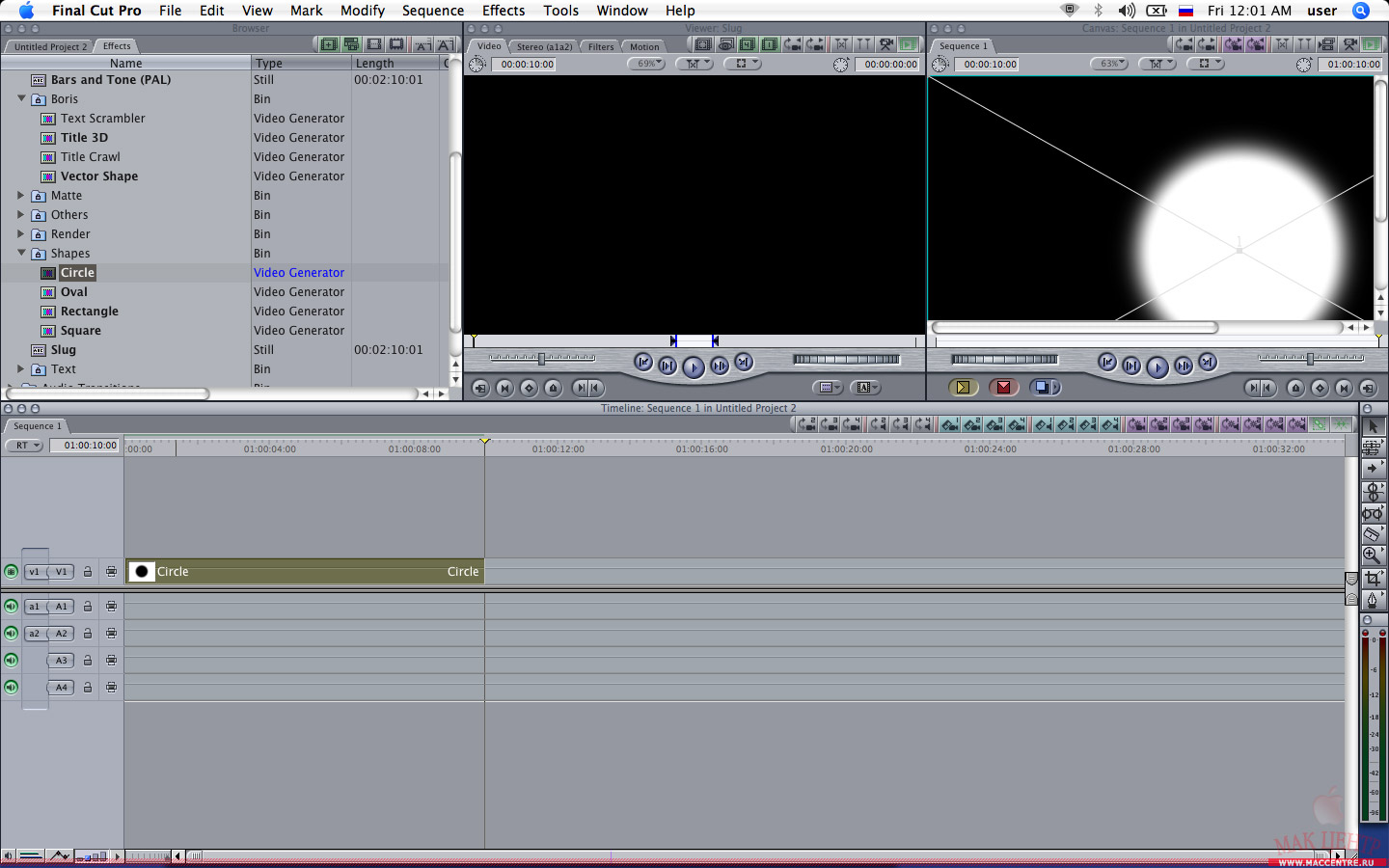The width and height of the screenshot is (1389, 868).
Task: Click the Bars and Tone (PAL) clip icon
Action: point(39,80)
